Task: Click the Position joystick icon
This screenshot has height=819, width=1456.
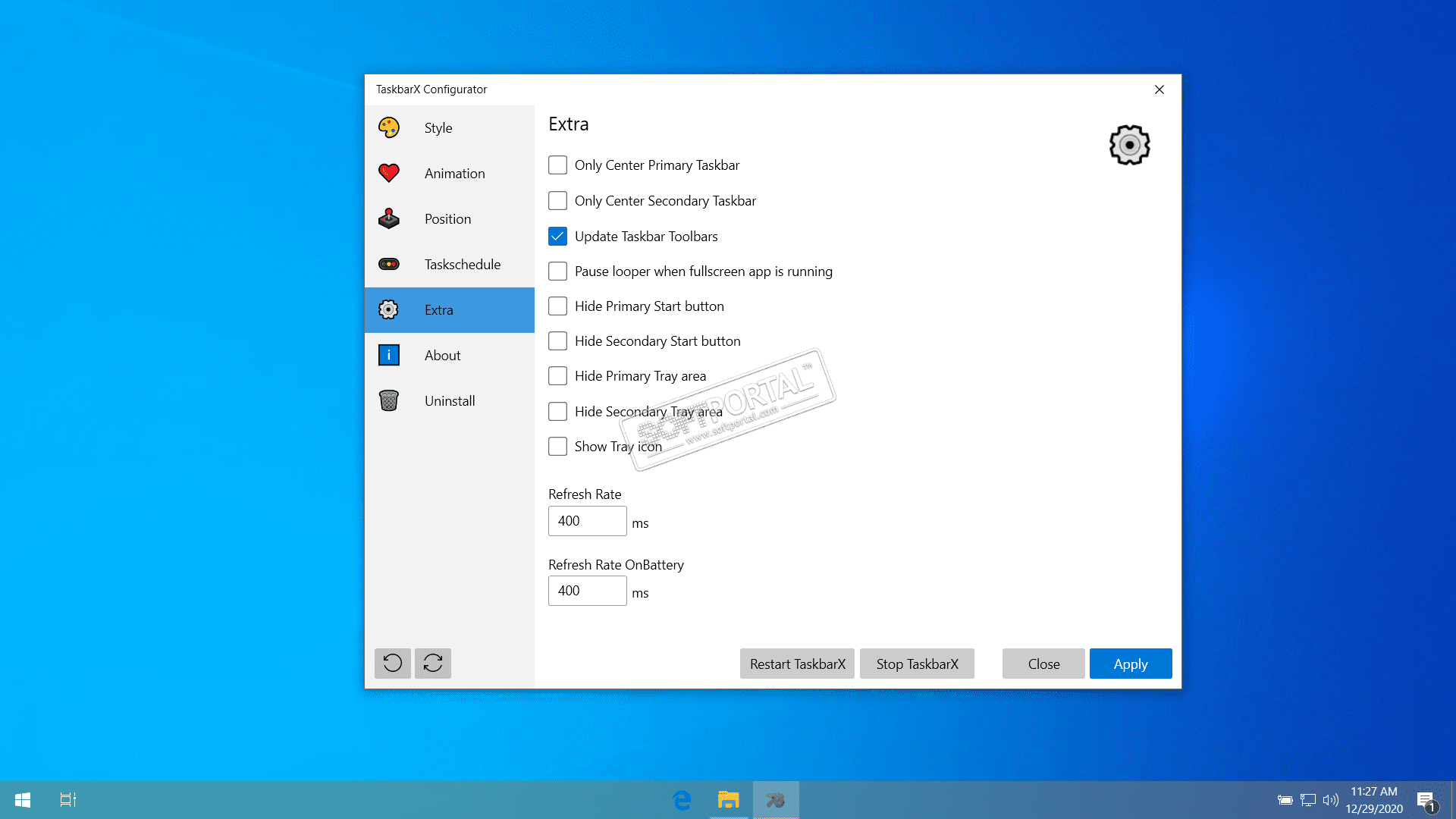Action: pos(389,218)
